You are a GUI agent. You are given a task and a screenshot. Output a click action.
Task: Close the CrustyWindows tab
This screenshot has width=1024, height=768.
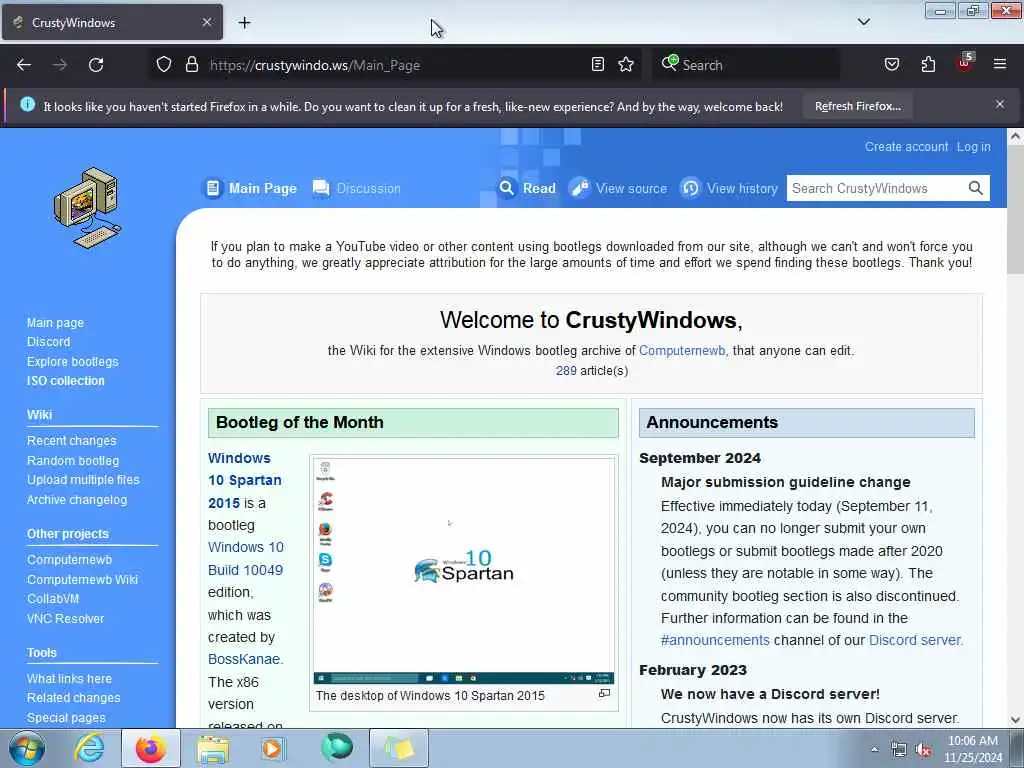click(x=207, y=22)
